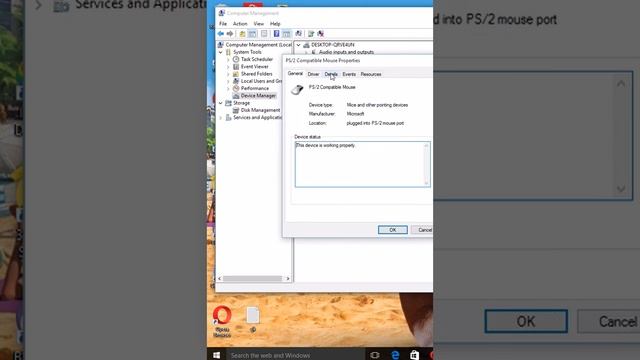Click Cancel in Mouse Properties dialog
This screenshot has height=360, width=640.
click(x=422, y=230)
